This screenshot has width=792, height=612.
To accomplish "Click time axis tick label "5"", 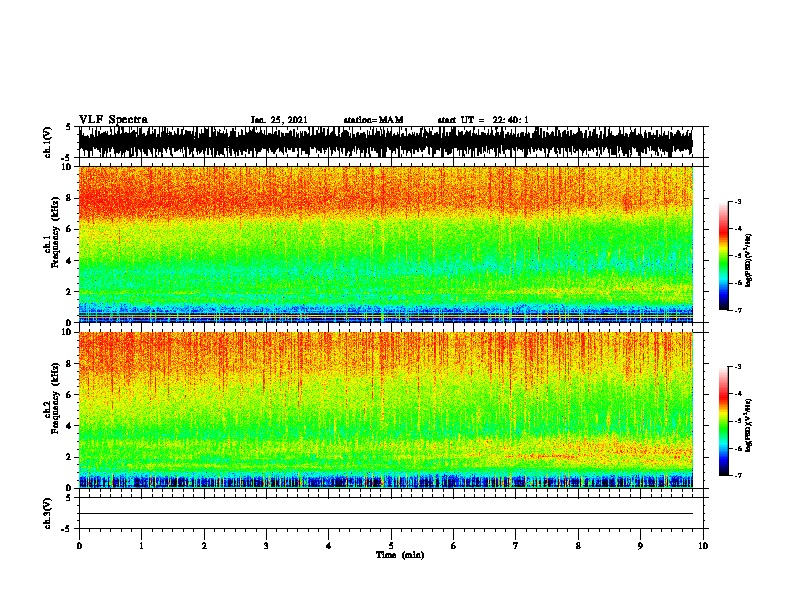I will point(391,546).
